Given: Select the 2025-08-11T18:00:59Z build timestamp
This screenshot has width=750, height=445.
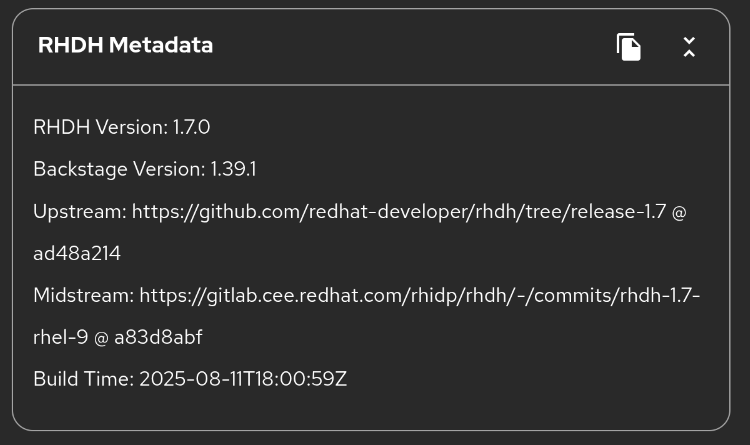Looking at the screenshot, I should coord(243,380).
